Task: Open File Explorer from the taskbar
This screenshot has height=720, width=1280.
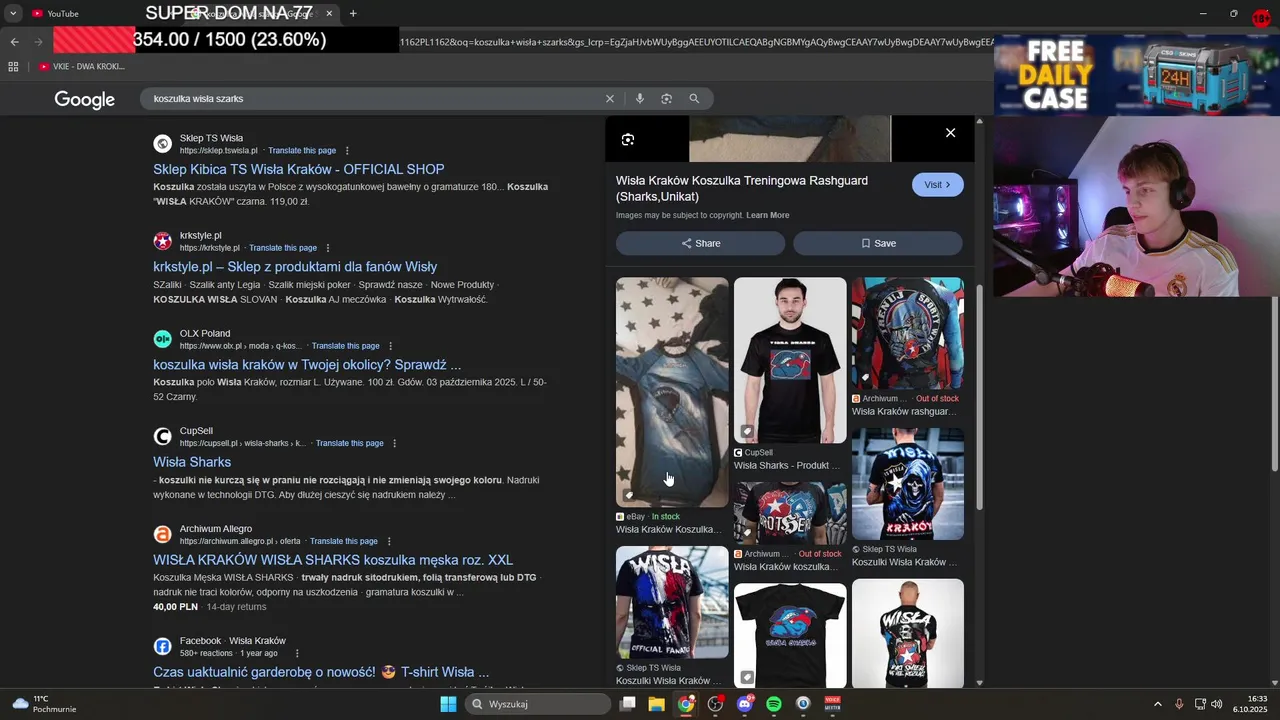Action: pos(656,704)
